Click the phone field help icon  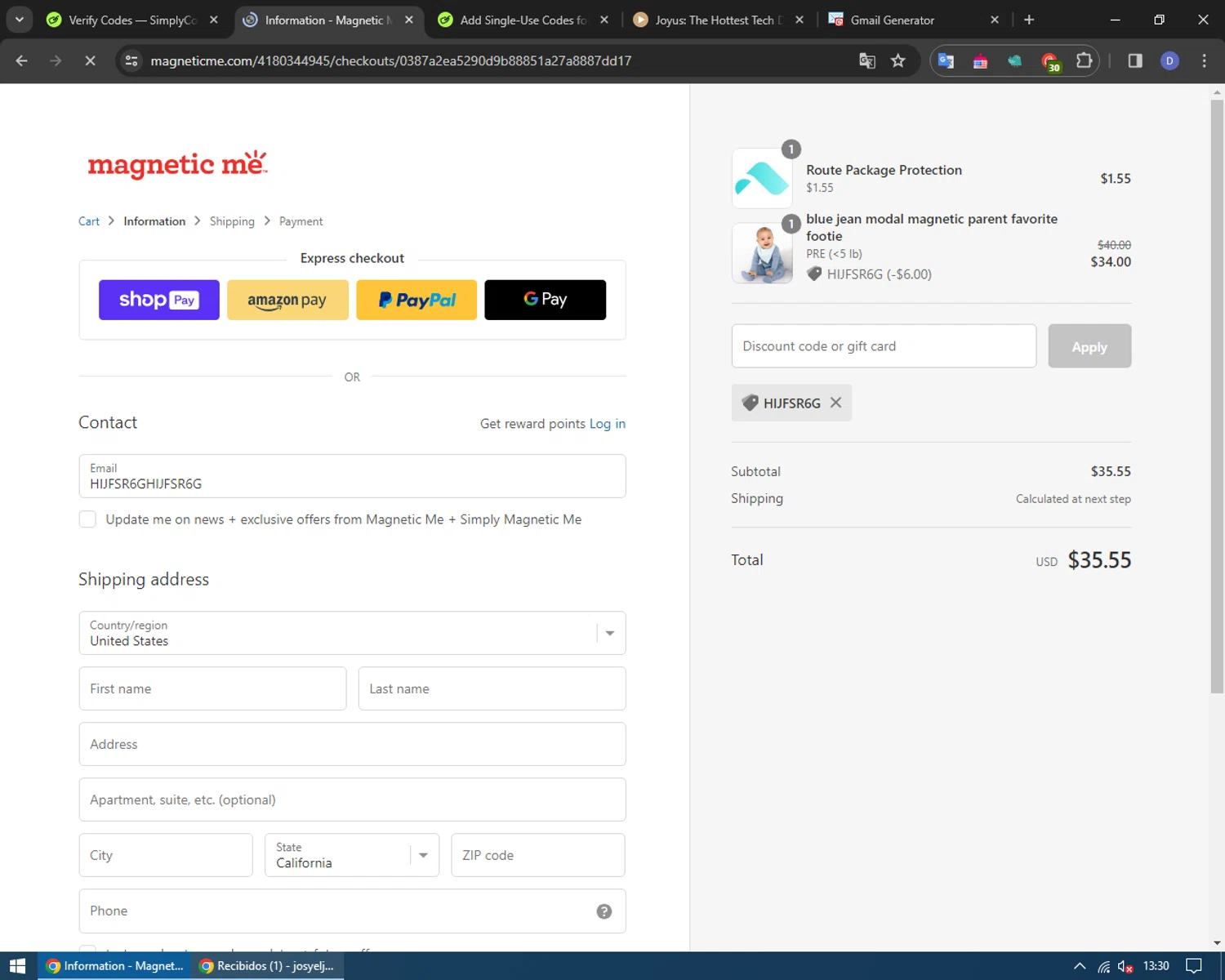click(604, 911)
